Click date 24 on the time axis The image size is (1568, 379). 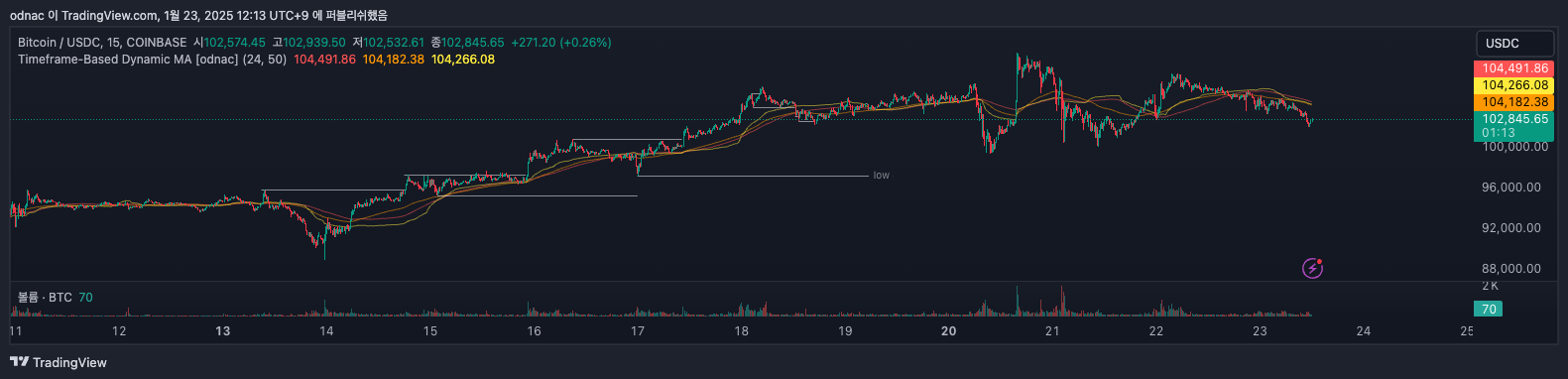[1364, 331]
